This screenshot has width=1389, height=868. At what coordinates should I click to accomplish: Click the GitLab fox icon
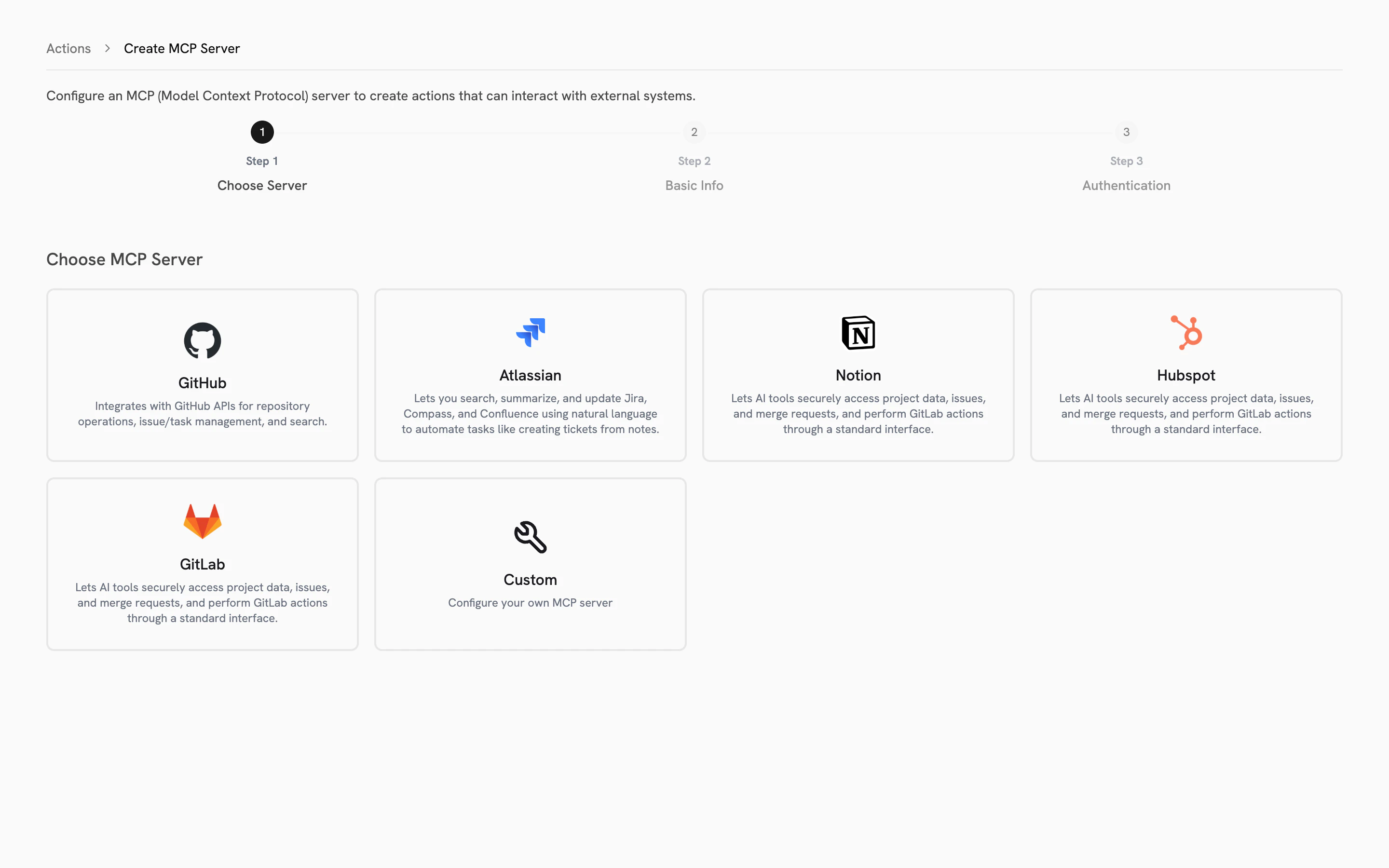(203, 520)
